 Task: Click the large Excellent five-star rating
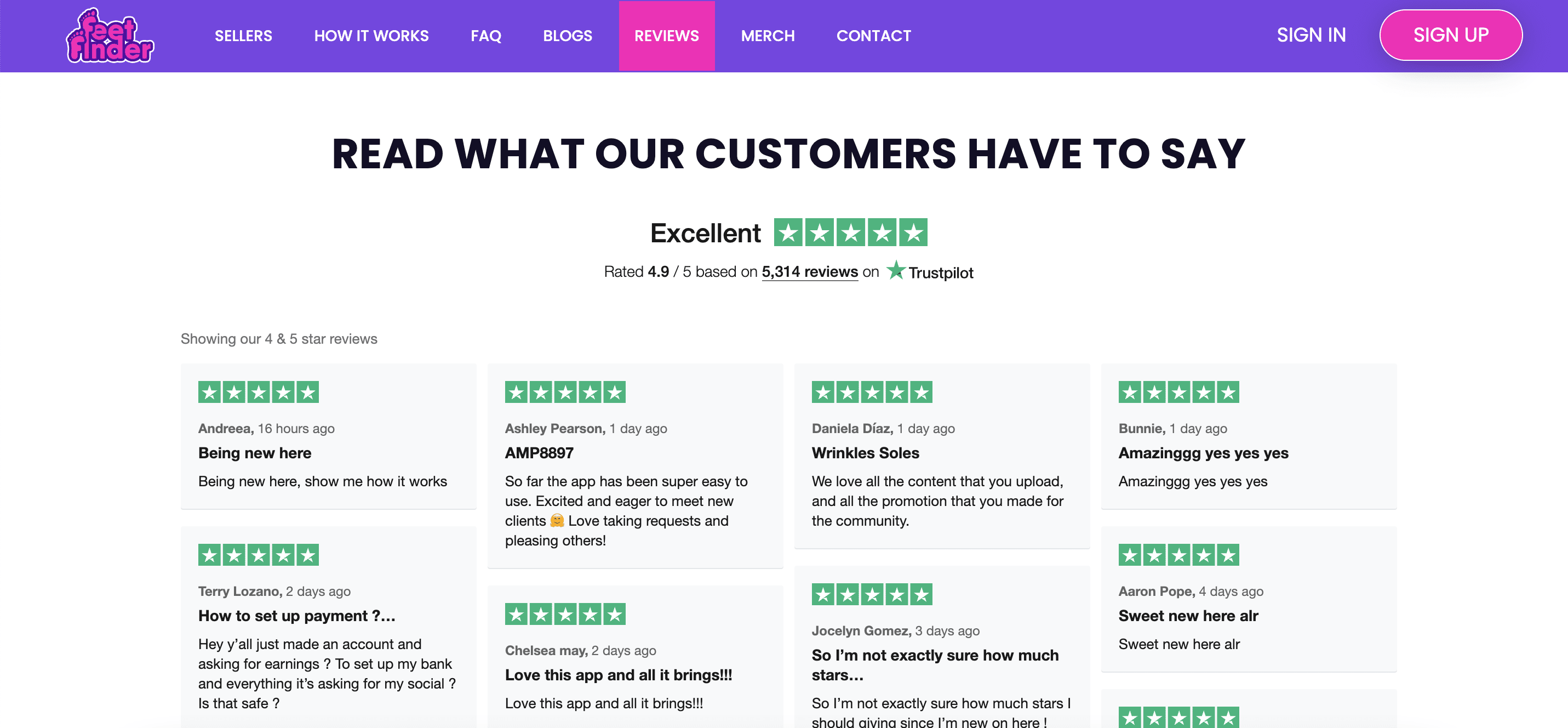(850, 232)
